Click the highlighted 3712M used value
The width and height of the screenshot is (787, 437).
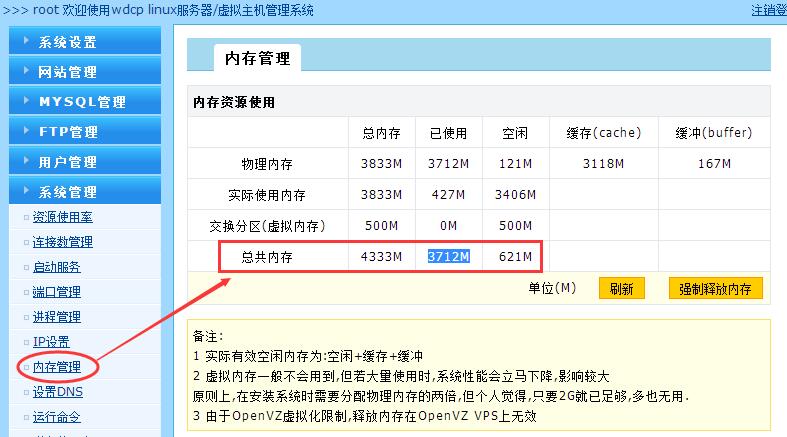pyautogui.click(x=449, y=257)
